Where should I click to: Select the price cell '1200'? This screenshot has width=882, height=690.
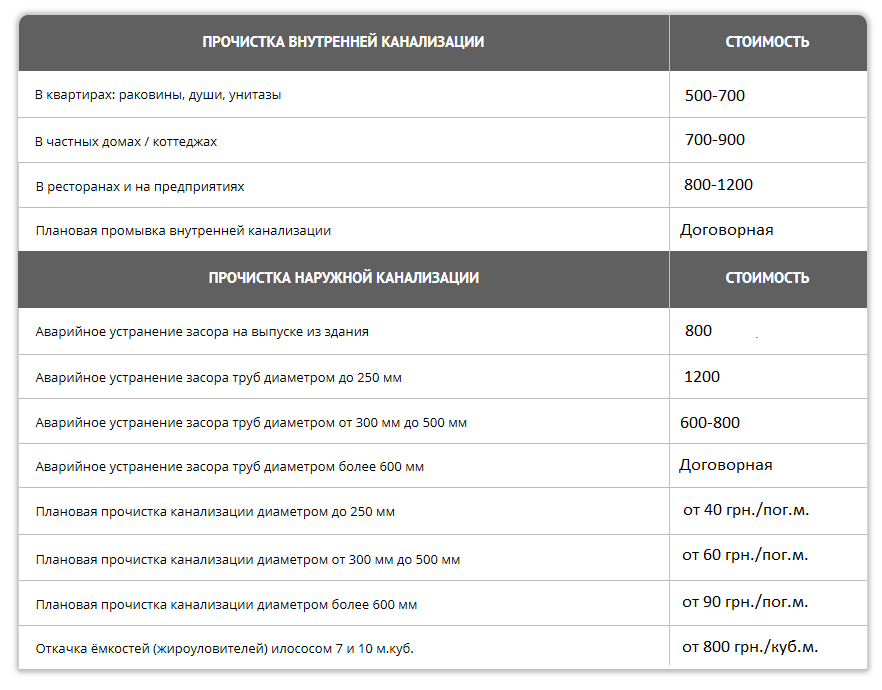(x=701, y=377)
